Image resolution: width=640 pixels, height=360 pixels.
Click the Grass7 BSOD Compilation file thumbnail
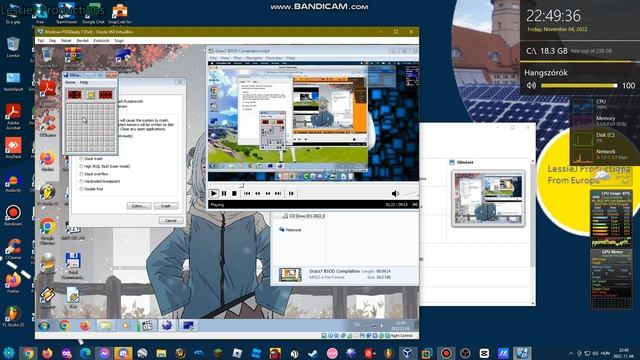pos(290,275)
